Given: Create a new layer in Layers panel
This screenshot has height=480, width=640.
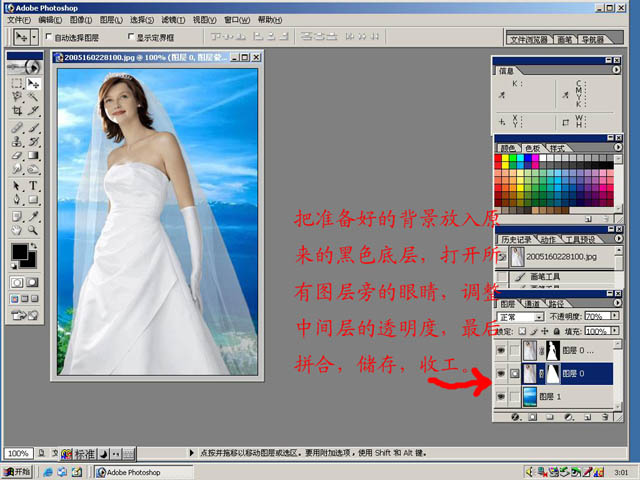Looking at the screenshot, I should pos(588,417).
